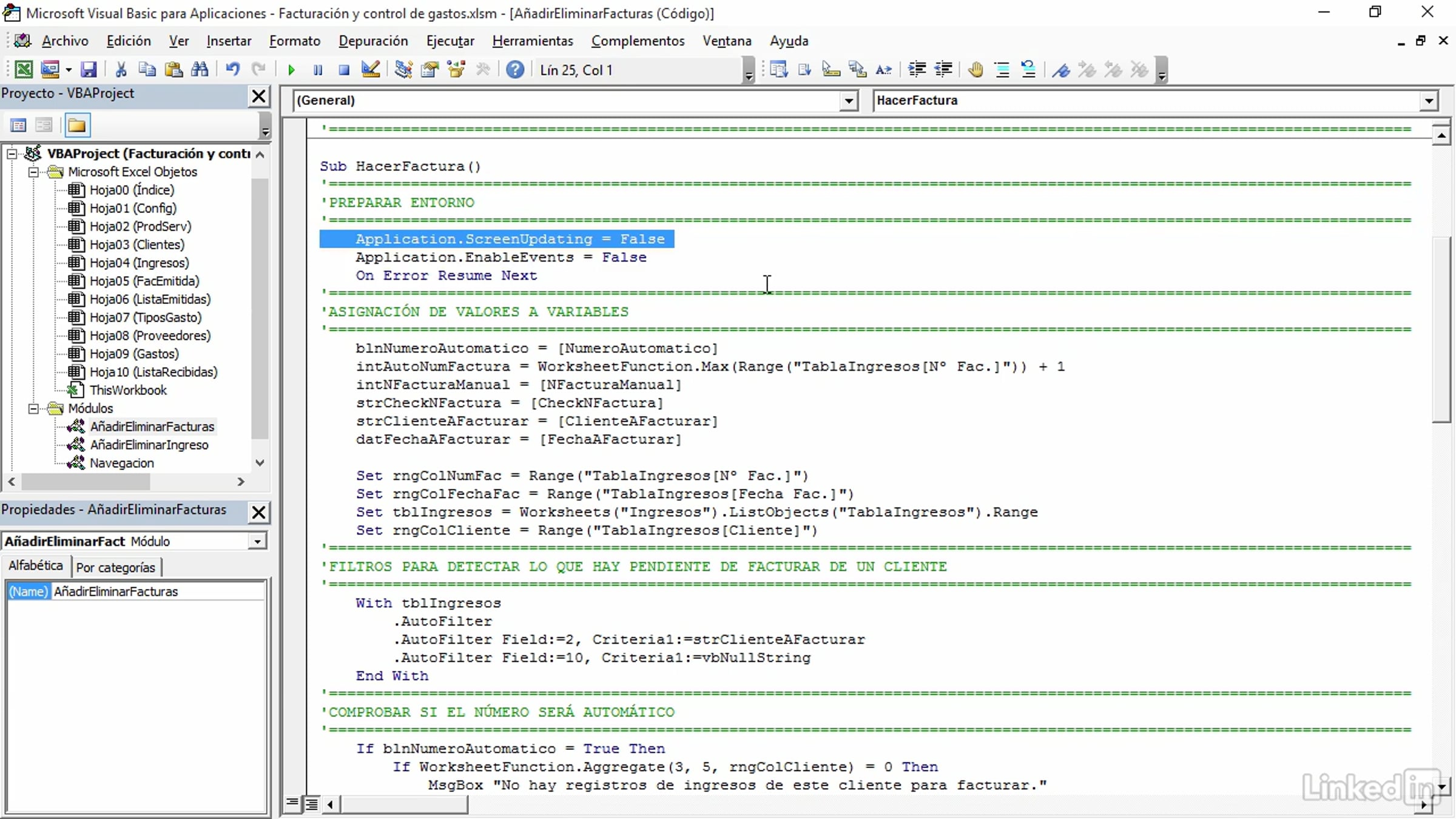Open the Complementos menu
1456x819 pixels.
(638, 41)
